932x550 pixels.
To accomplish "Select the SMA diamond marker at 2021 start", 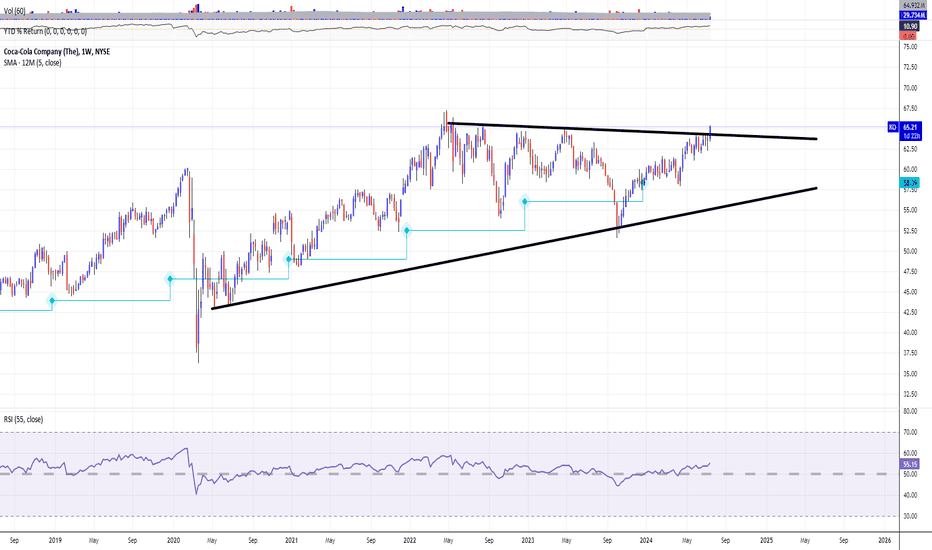I will [288, 259].
